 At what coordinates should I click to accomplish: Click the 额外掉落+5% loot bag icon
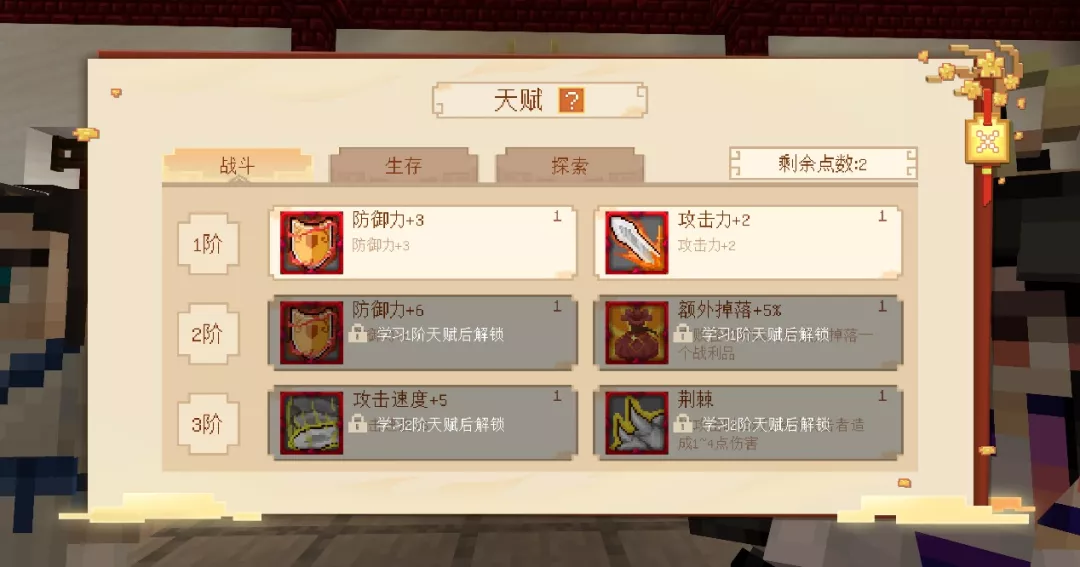636,333
